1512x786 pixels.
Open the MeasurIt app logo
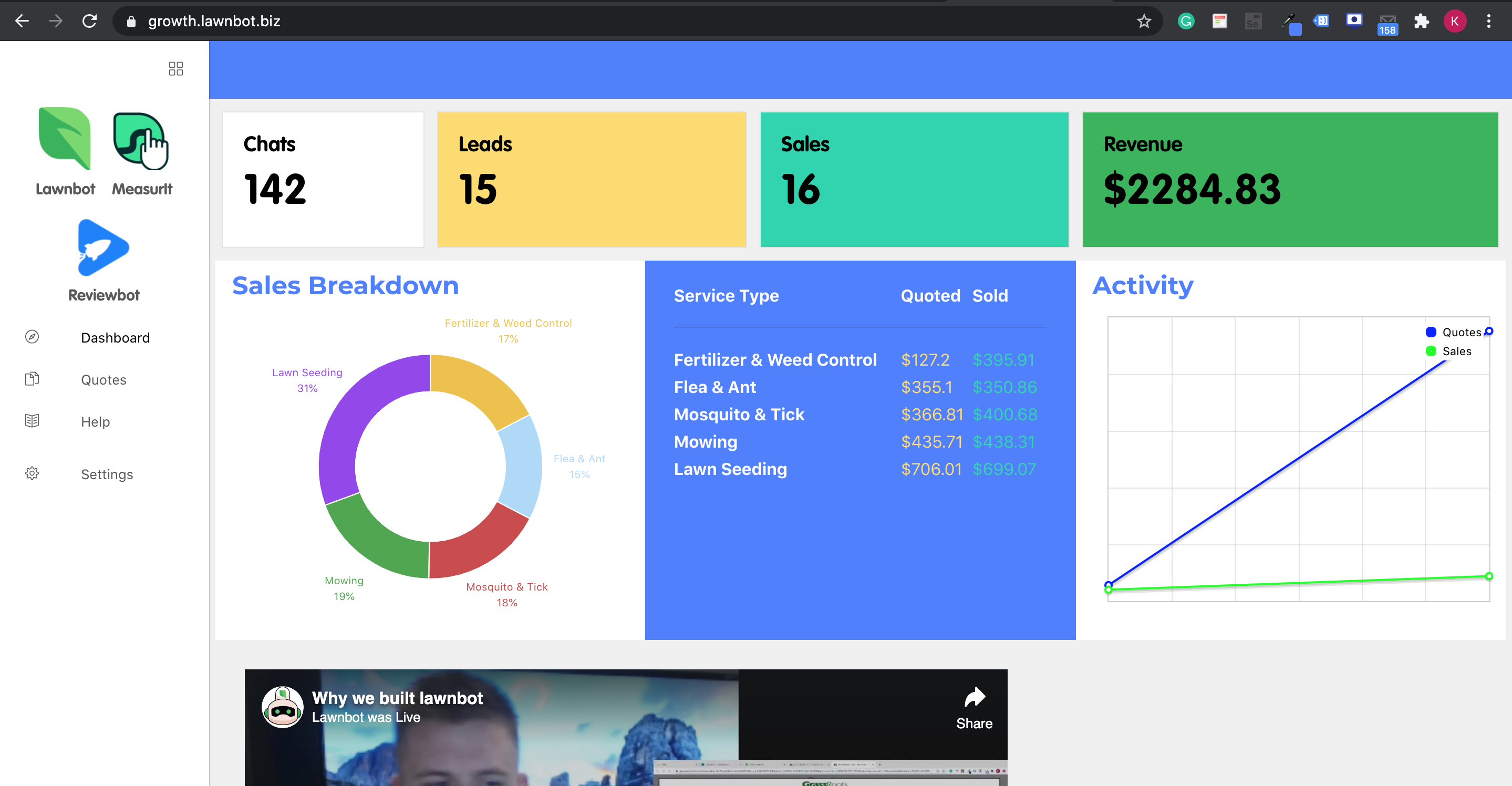141,141
